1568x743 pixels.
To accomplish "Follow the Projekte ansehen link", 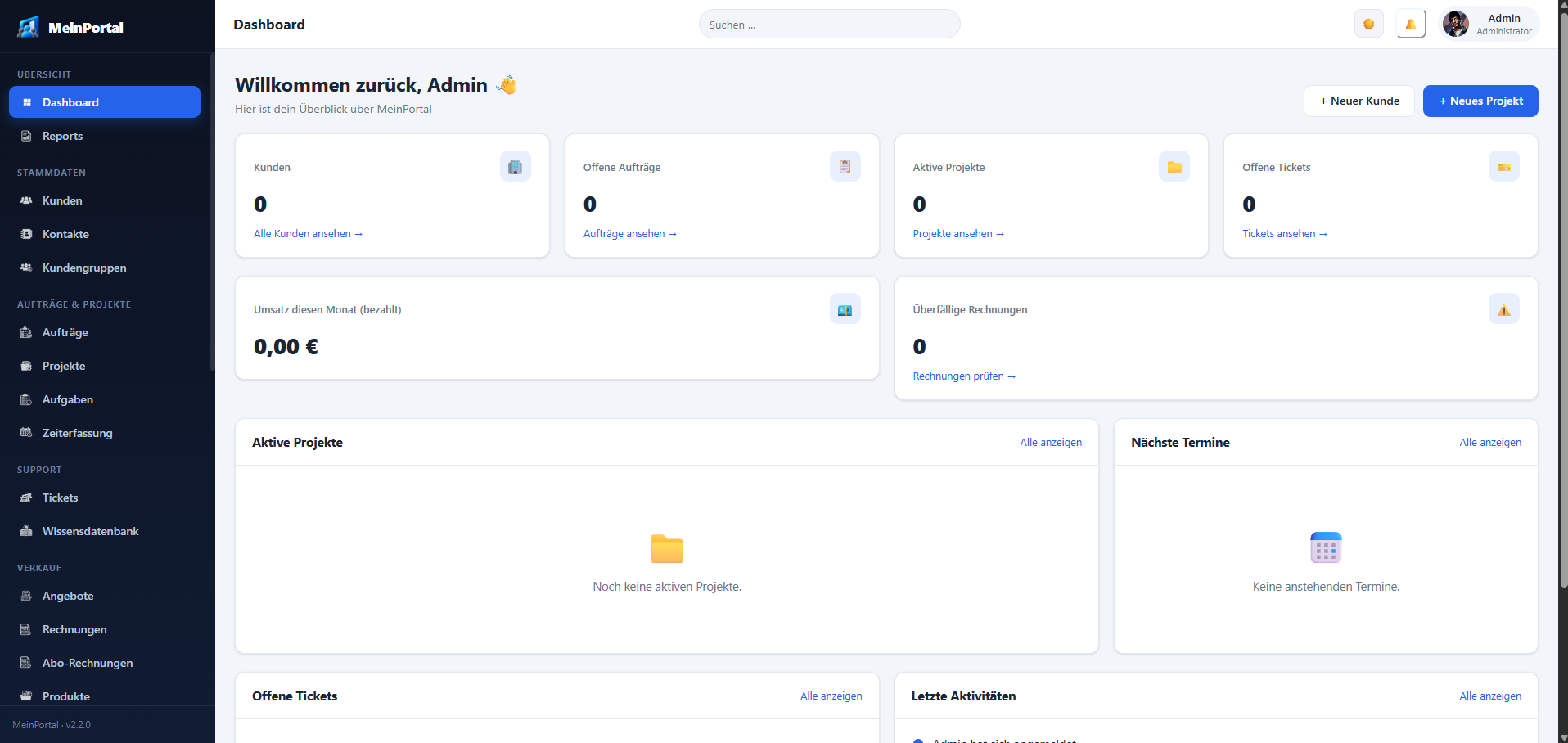I will coord(958,234).
